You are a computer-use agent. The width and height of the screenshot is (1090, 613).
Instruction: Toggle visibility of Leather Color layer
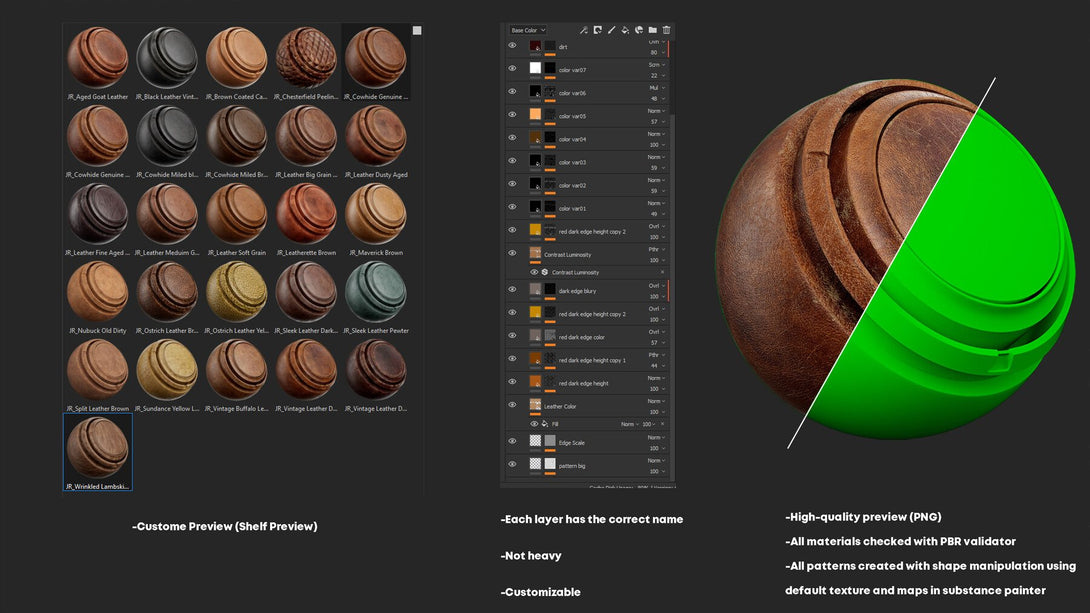(512, 404)
